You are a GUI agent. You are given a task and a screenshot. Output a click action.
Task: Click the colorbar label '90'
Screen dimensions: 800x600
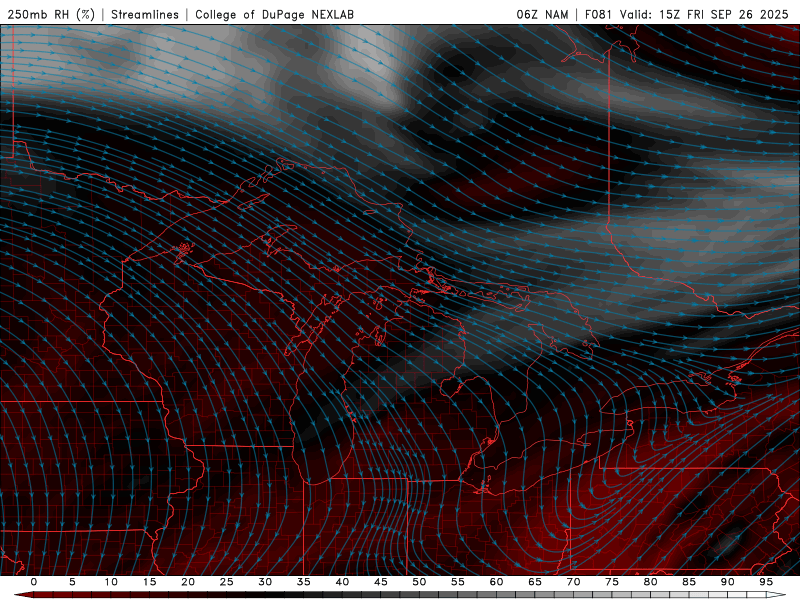728,582
